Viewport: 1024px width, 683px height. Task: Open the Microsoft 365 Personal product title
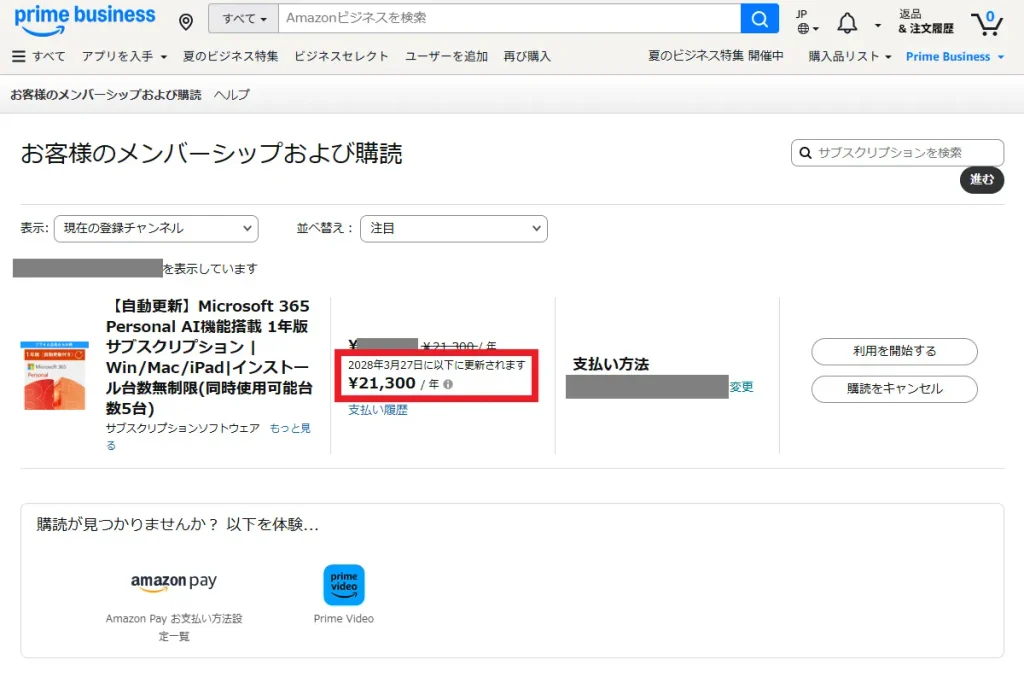[x=209, y=357]
